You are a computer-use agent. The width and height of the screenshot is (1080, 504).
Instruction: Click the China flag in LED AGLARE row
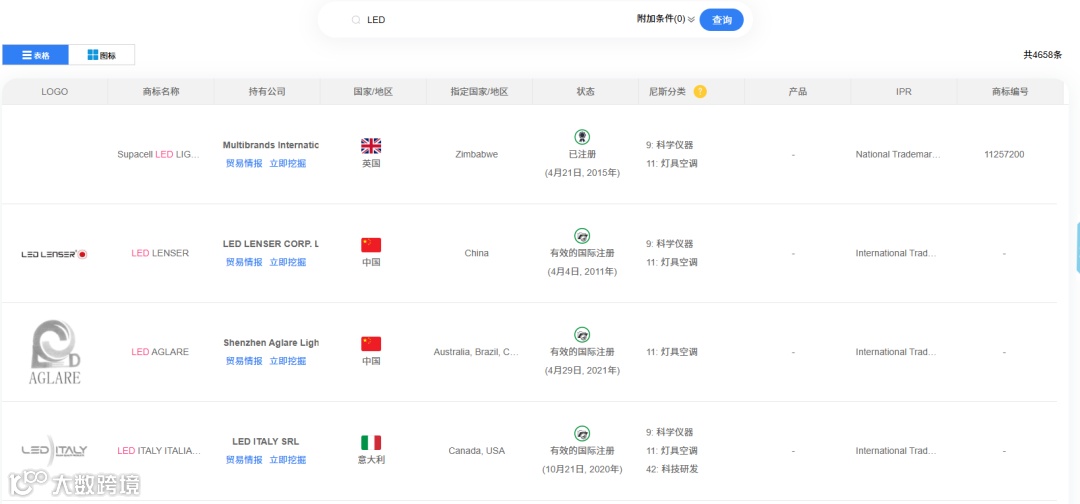pyautogui.click(x=371, y=344)
